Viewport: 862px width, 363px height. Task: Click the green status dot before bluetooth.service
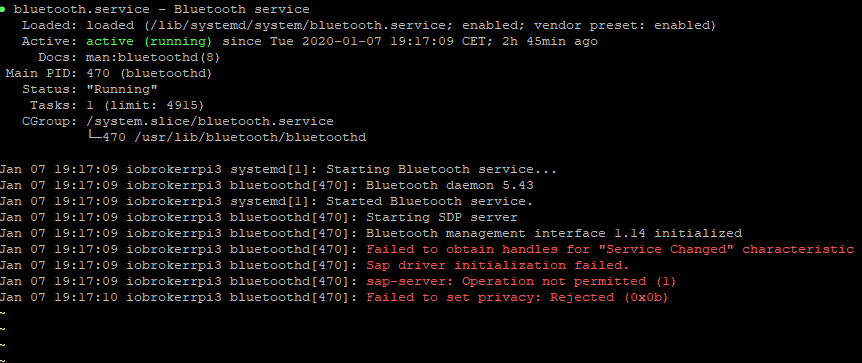(3, 10)
